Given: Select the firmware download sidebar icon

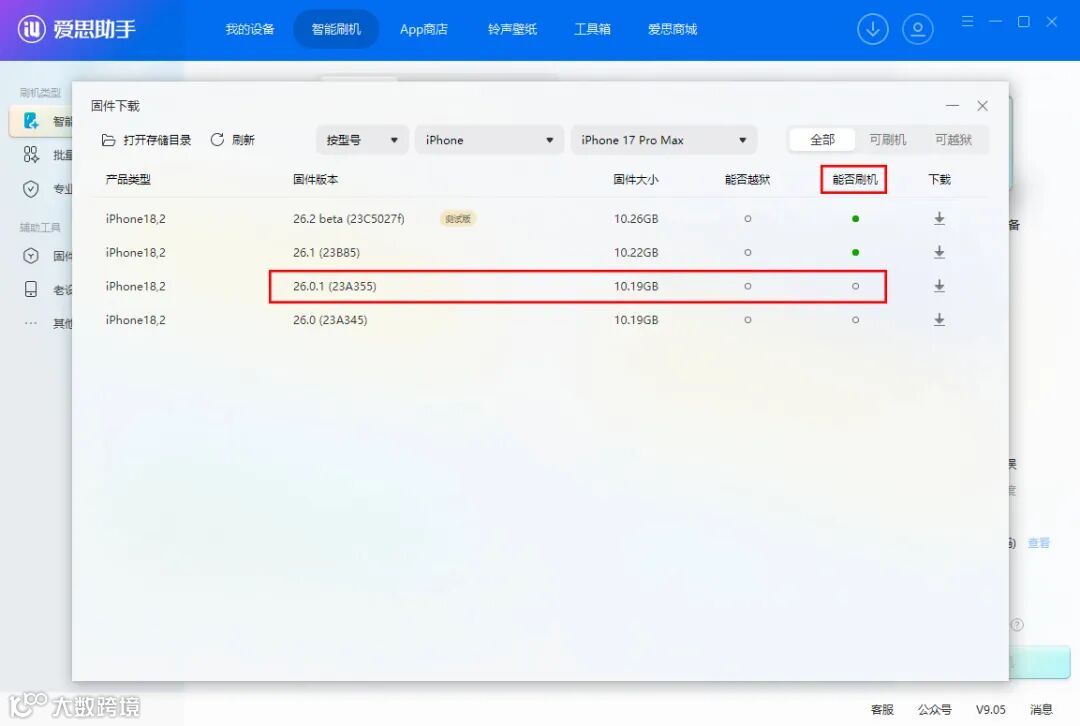Looking at the screenshot, I should coord(31,256).
